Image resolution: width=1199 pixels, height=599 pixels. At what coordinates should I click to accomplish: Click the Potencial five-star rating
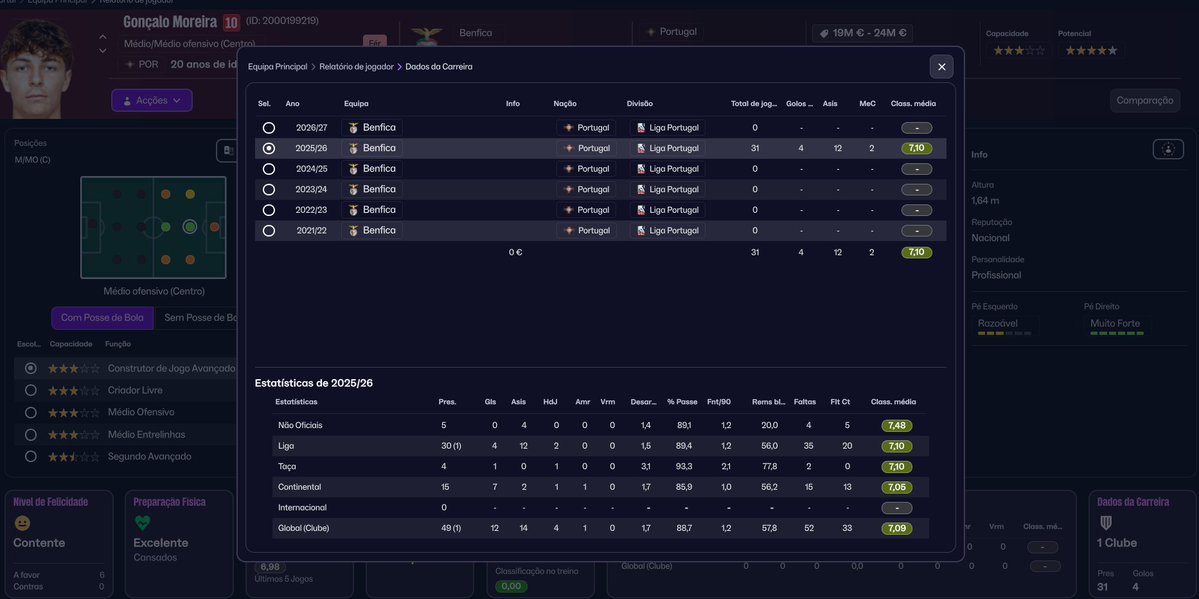click(x=1091, y=50)
